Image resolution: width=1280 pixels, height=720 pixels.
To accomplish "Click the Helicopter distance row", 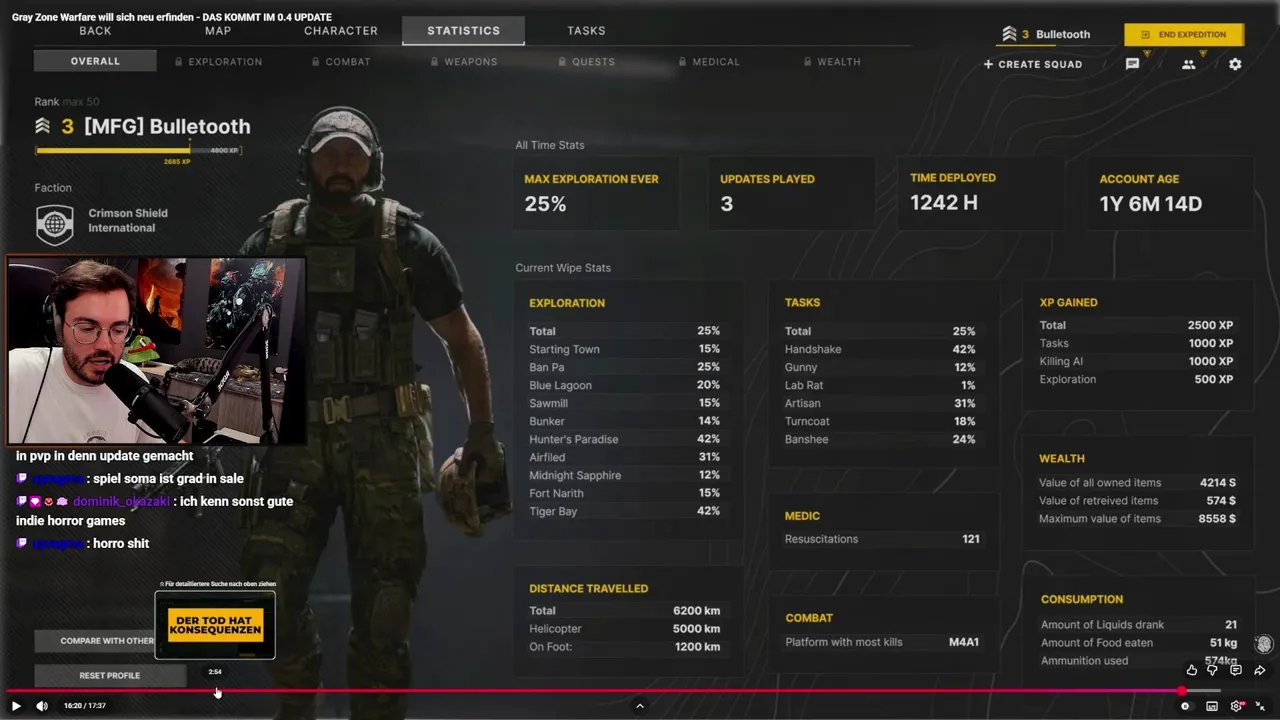I will click(624, 628).
